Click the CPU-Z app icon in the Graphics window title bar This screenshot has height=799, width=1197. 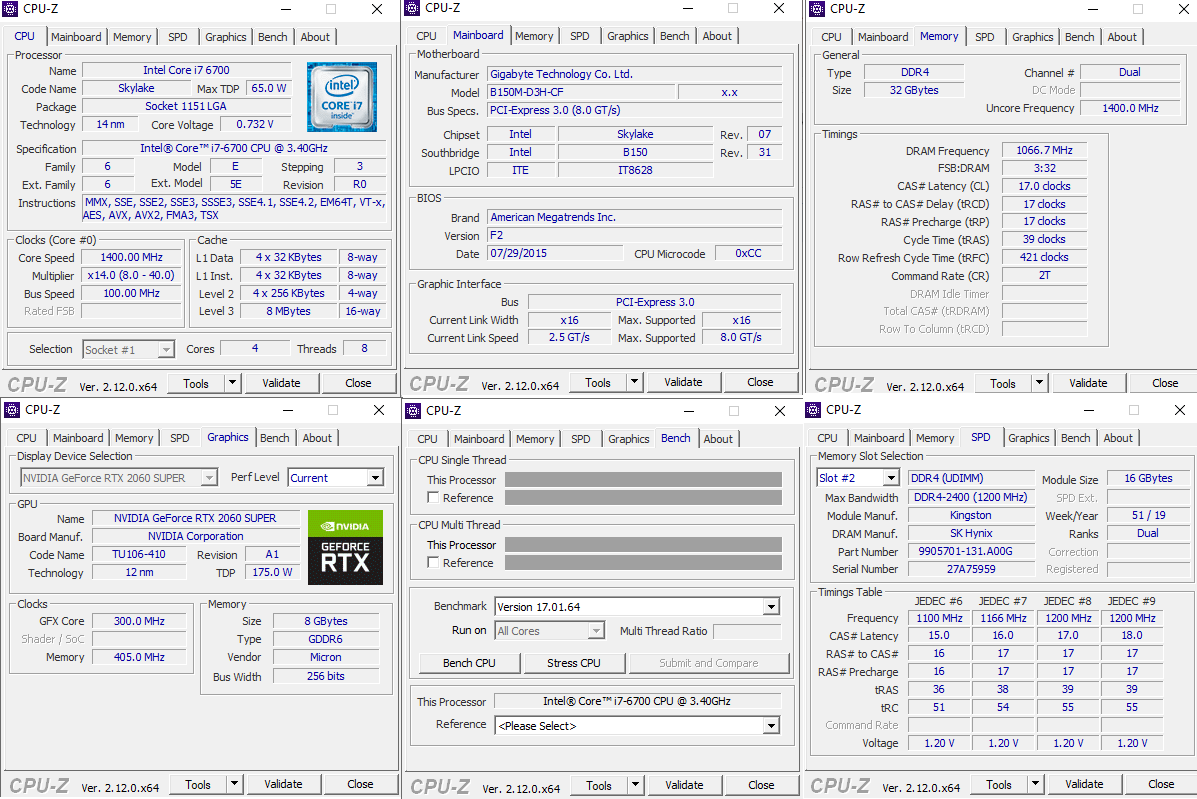click(x=12, y=410)
